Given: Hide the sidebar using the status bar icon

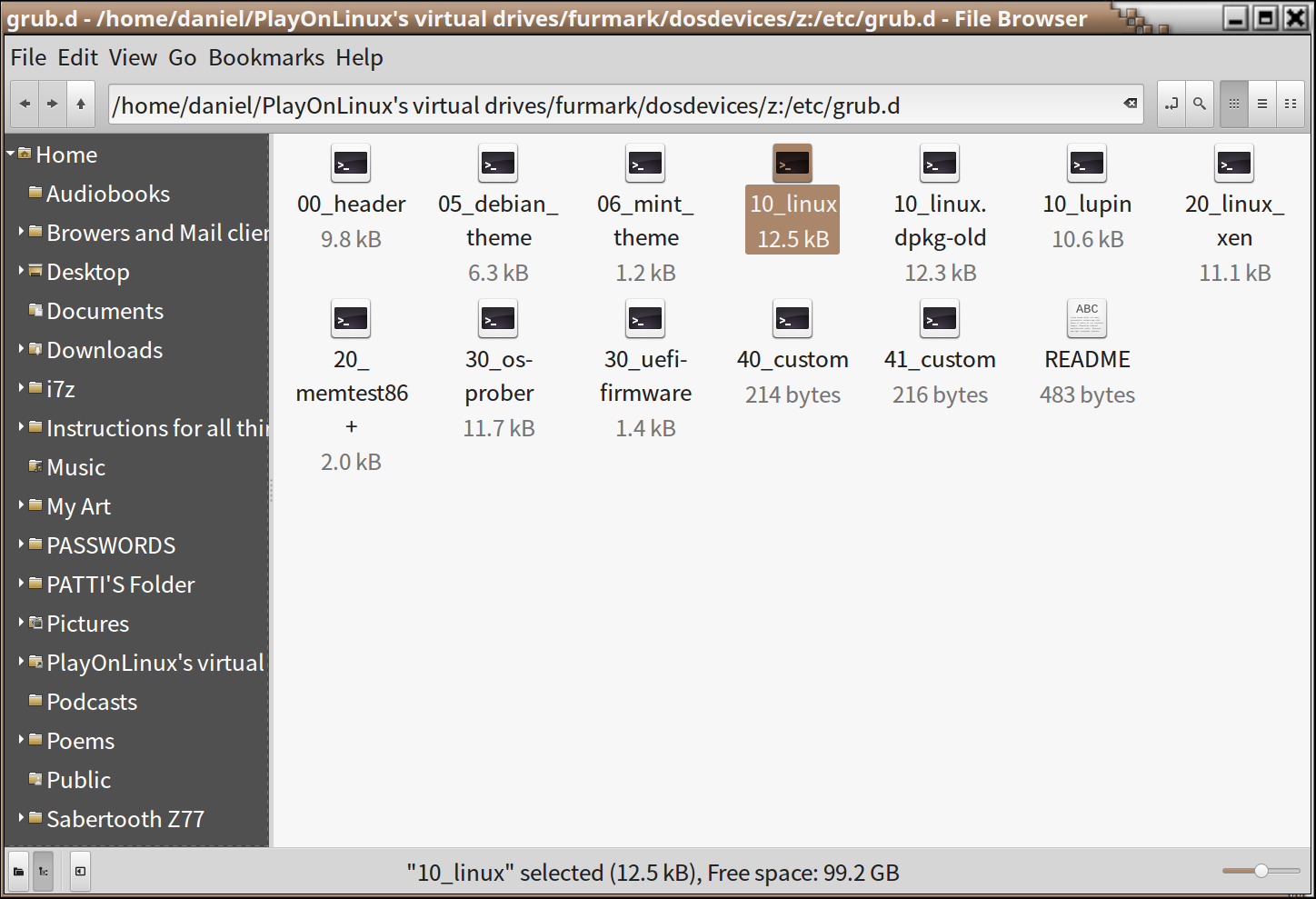Looking at the screenshot, I should coord(80,871).
